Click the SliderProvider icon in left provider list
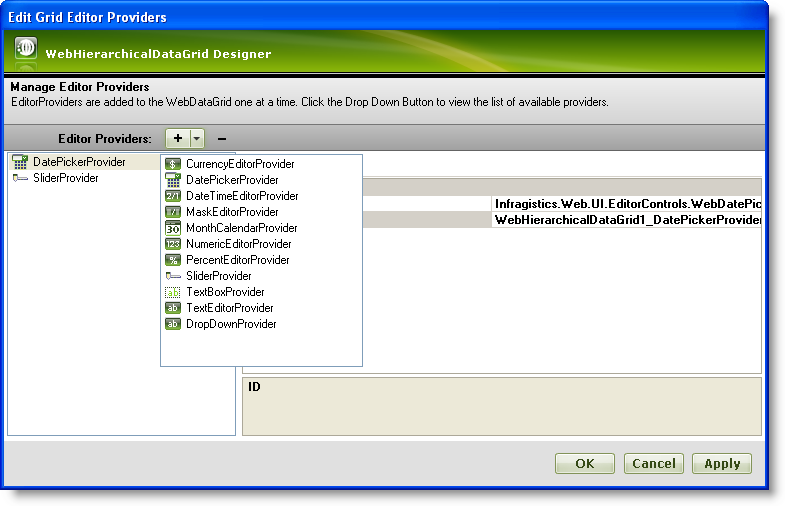 point(20,178)
